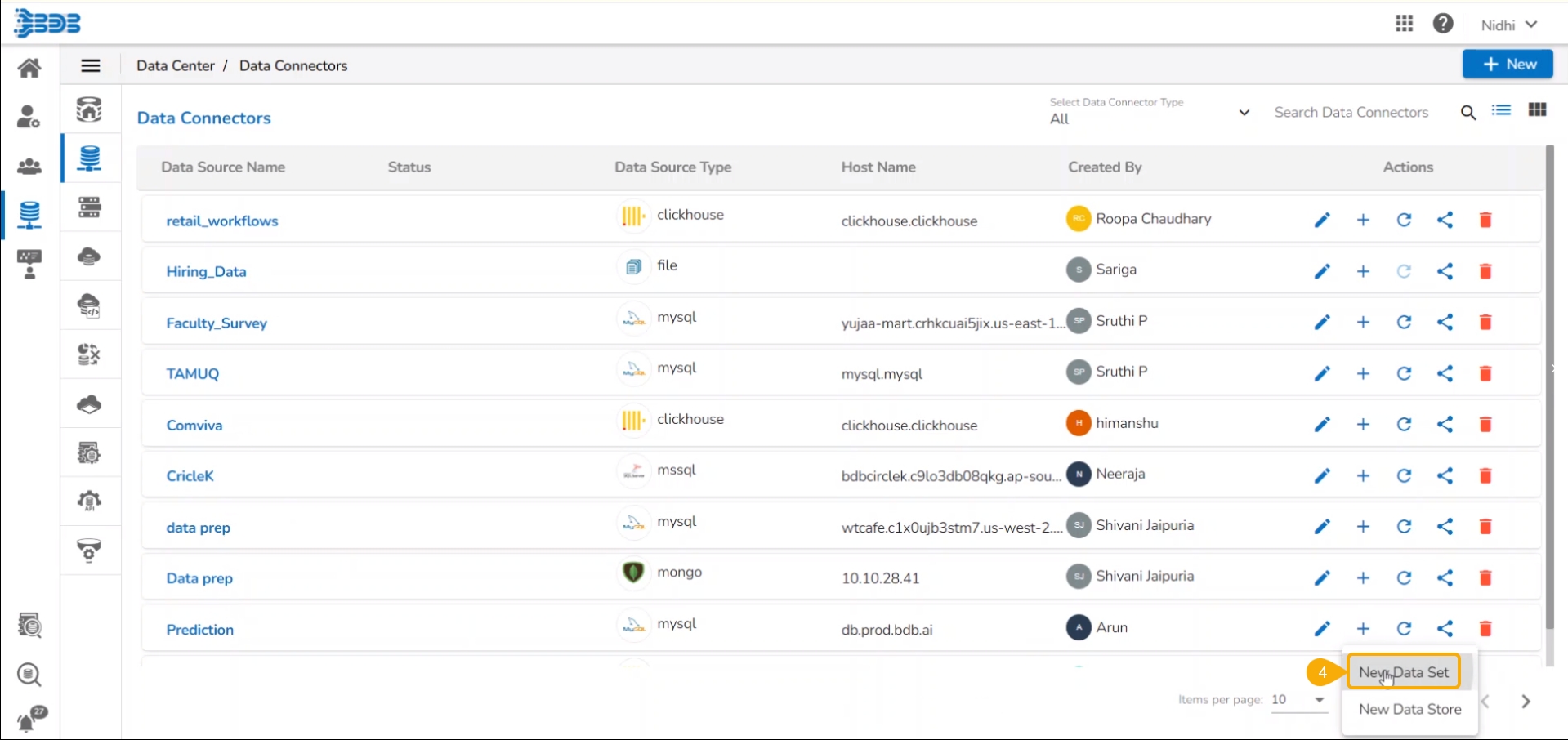
Task: Click the Home icon in left sidebar
Action: tap(29, 68)
